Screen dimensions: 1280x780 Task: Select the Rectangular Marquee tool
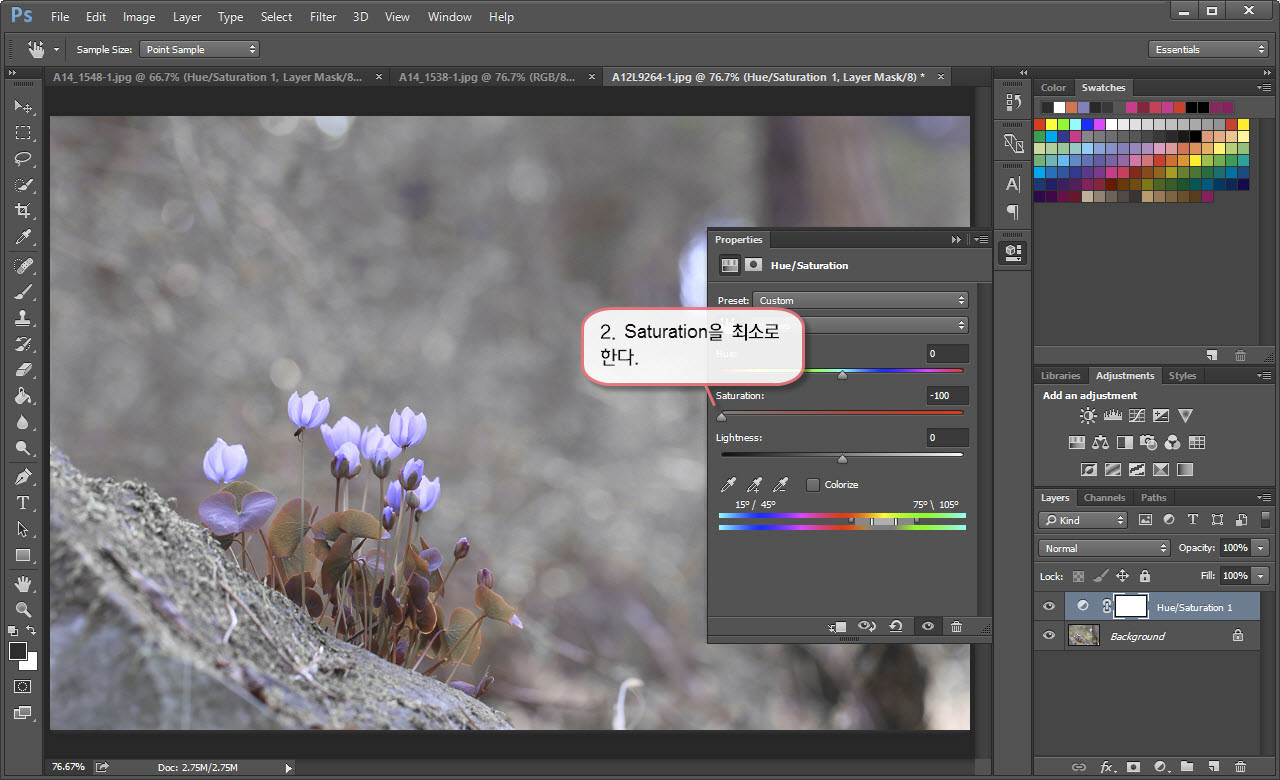tap(23, 132)
